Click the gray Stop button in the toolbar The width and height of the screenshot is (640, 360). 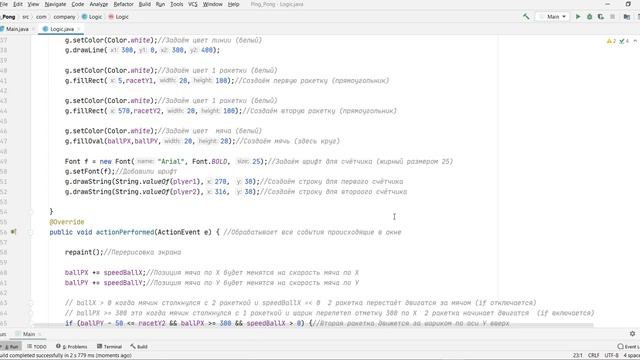[612, 17]
